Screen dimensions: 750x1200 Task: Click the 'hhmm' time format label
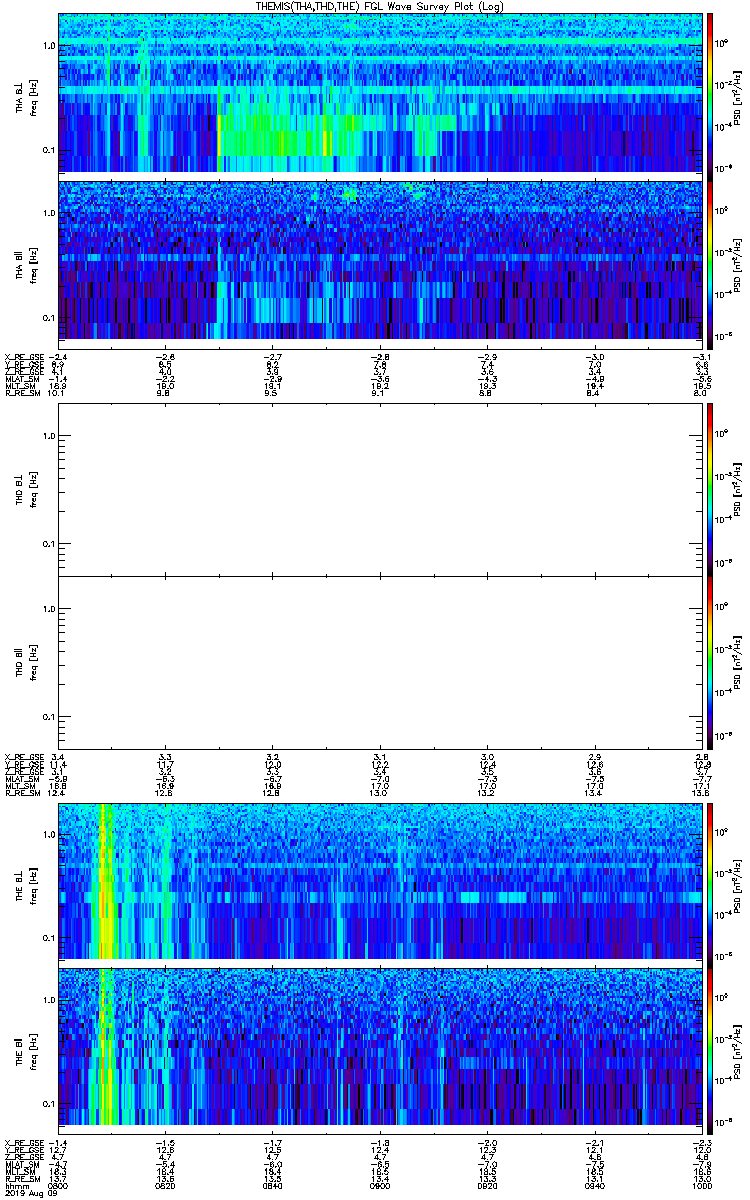[x=15, y=1184]
